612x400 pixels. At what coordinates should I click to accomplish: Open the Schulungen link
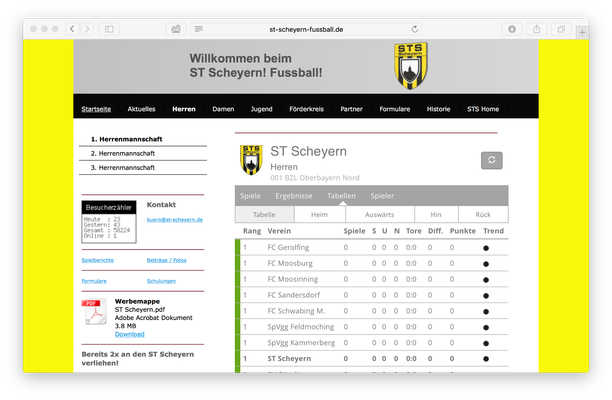[161, 281]
